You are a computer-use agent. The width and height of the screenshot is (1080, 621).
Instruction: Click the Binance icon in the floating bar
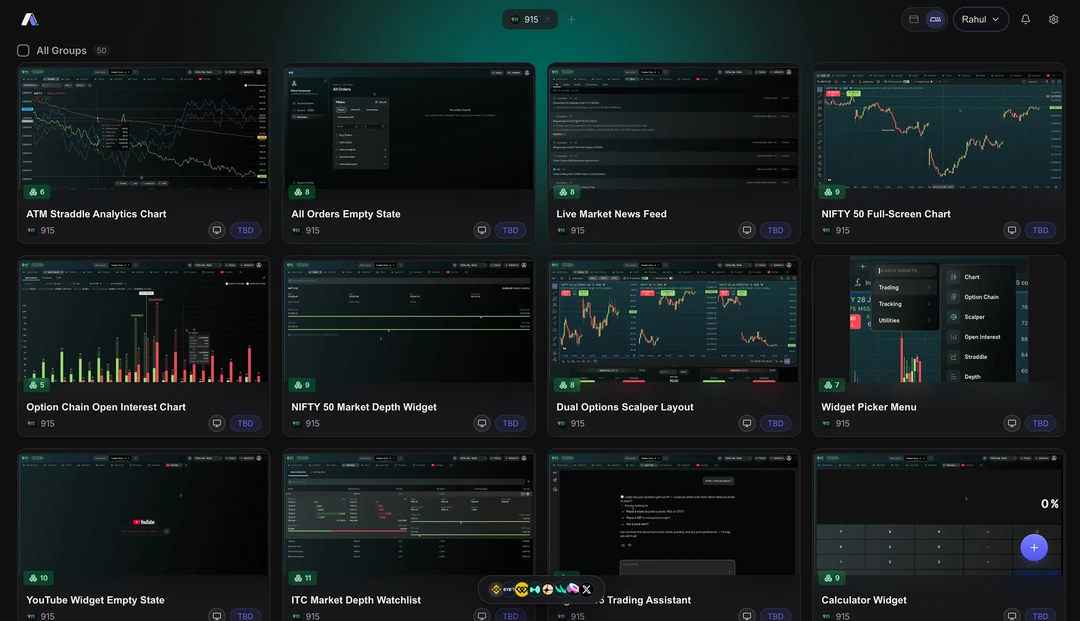[x=496, y=589]
